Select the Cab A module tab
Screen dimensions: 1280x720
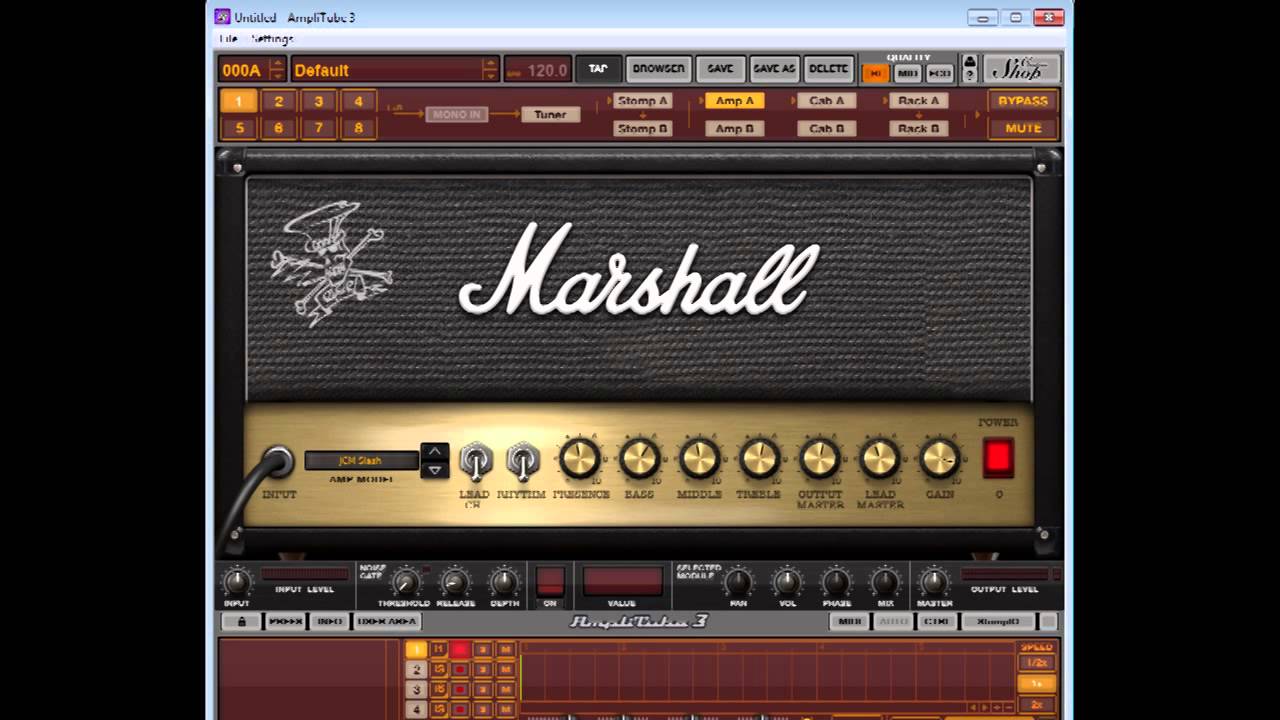pyautogui.click(x=827, y=101)
